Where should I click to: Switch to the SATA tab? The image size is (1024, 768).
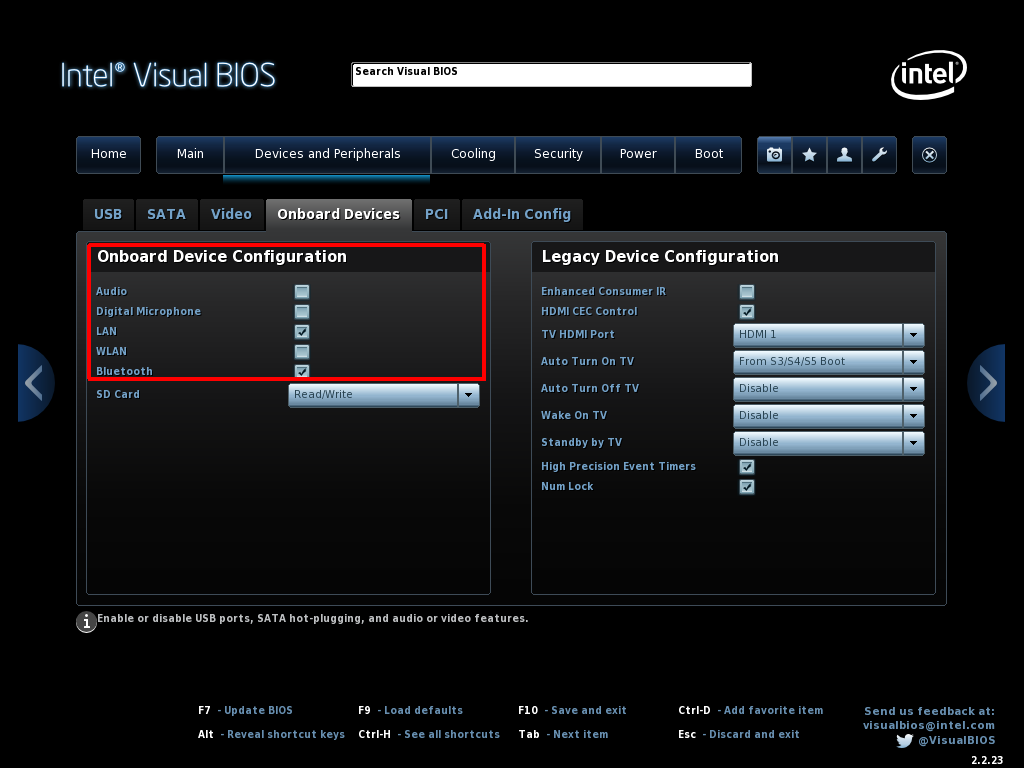click(x=167, y=215)
